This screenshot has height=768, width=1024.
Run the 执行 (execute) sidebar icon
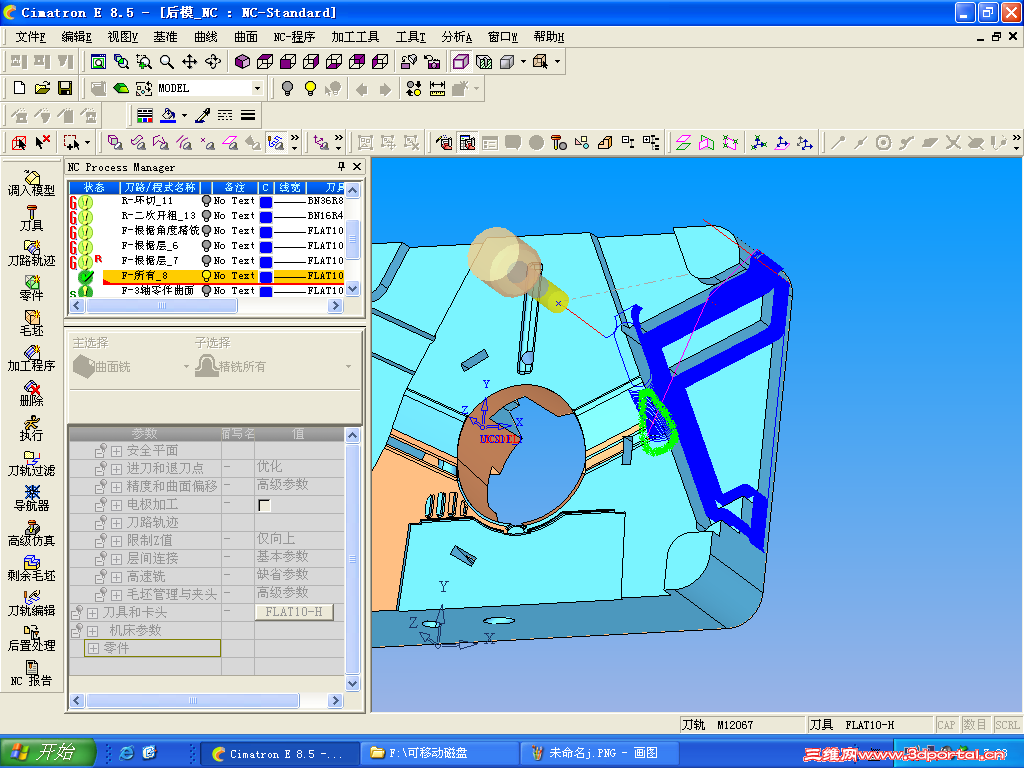31,428
